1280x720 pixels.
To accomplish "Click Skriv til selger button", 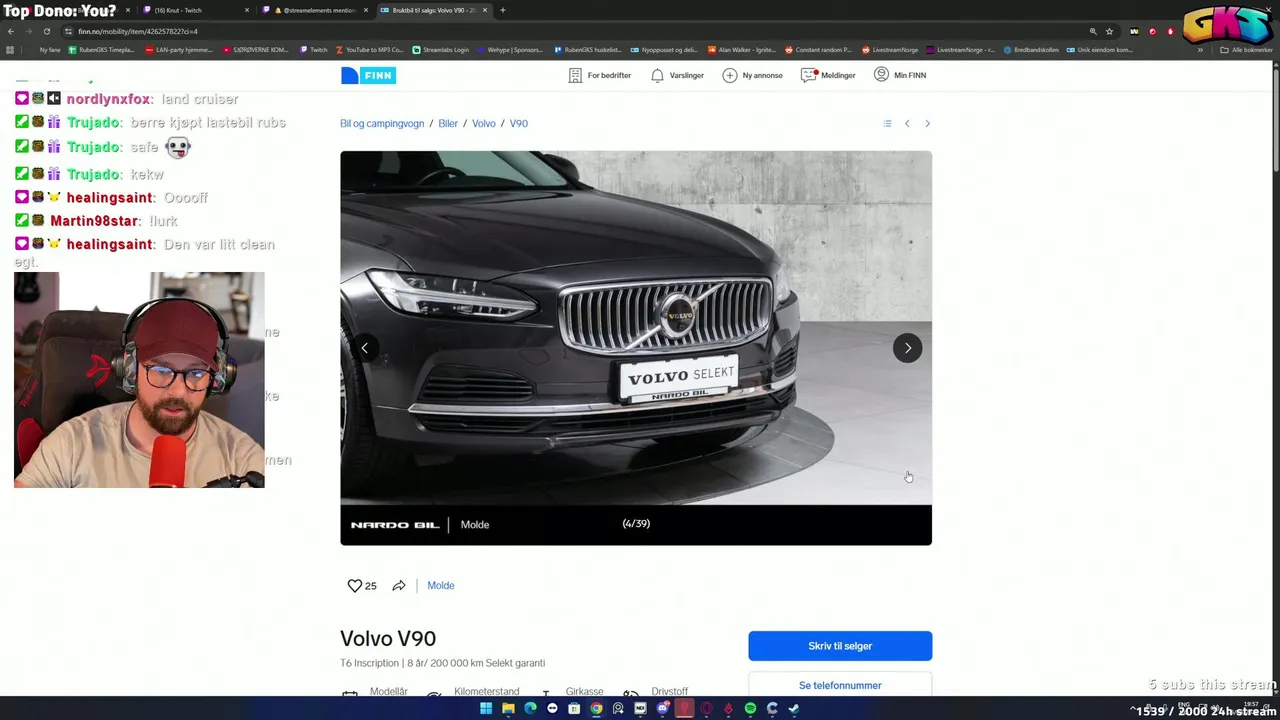I will [x=840, y=646].
